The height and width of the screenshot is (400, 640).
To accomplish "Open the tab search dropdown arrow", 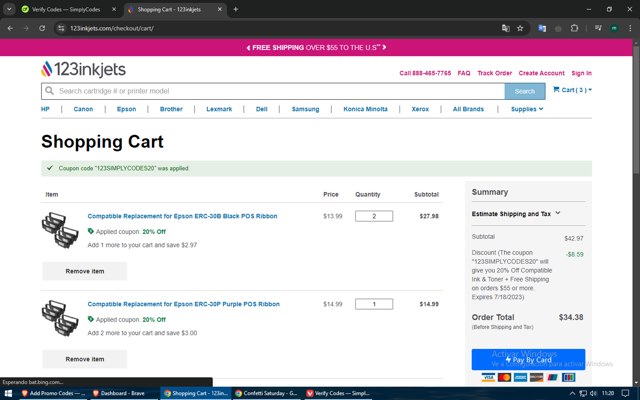I will (x=9, y=9).
